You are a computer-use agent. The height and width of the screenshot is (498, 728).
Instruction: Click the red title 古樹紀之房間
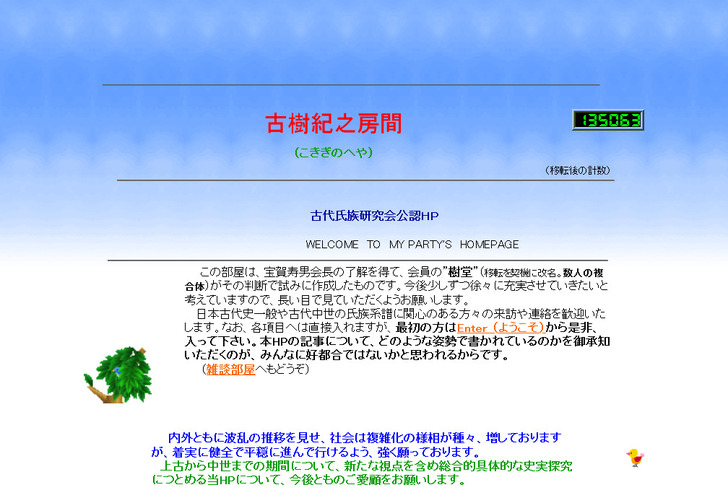point(333,124)
